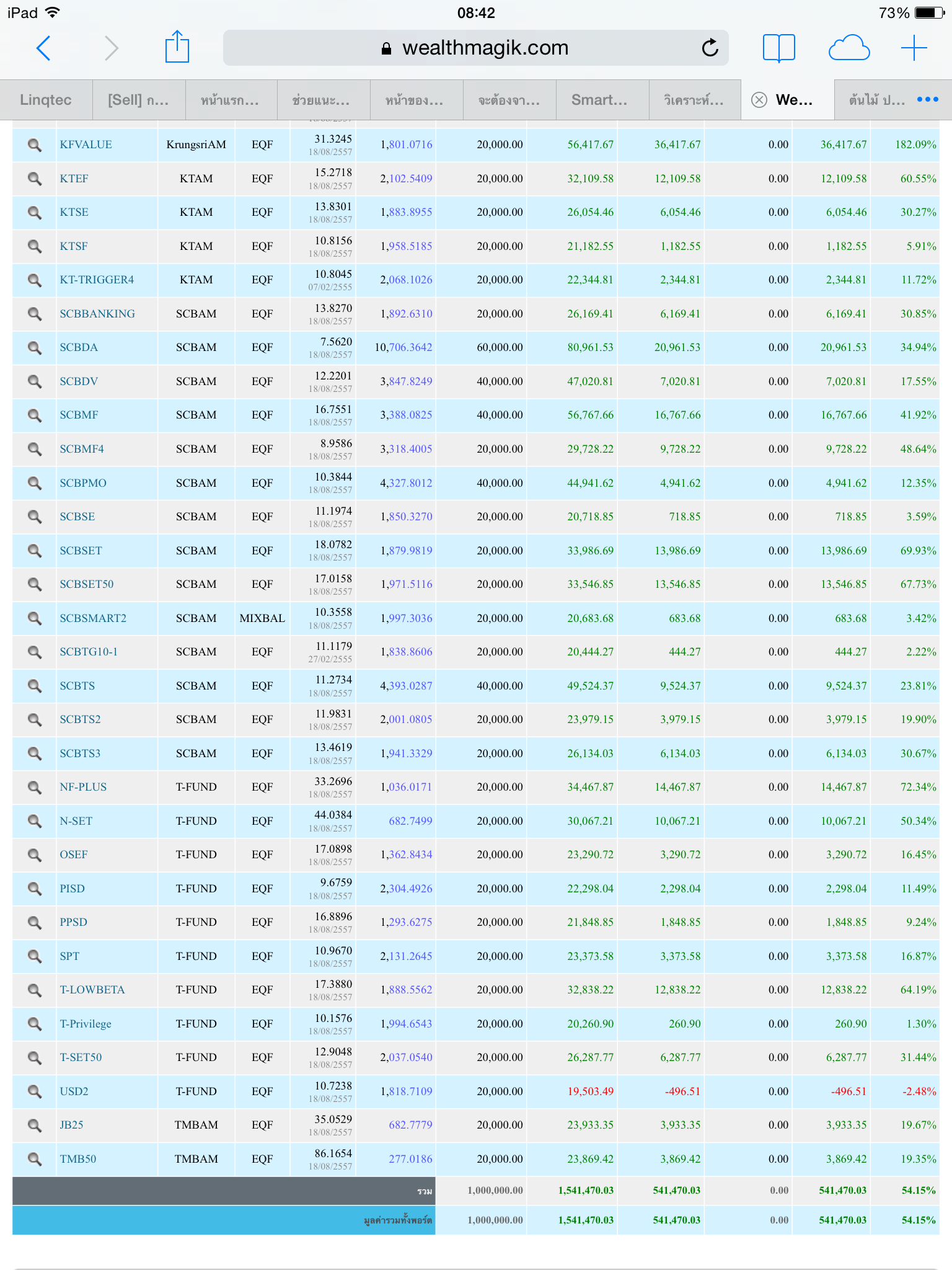Open the KFVALUE fund link
Screen dimensions: 952x1270
86,144
